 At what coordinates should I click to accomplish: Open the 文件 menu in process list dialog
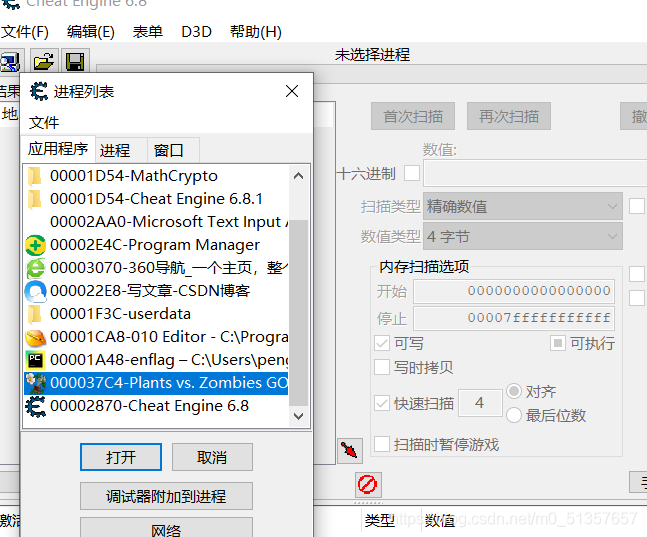click(44, 123)
